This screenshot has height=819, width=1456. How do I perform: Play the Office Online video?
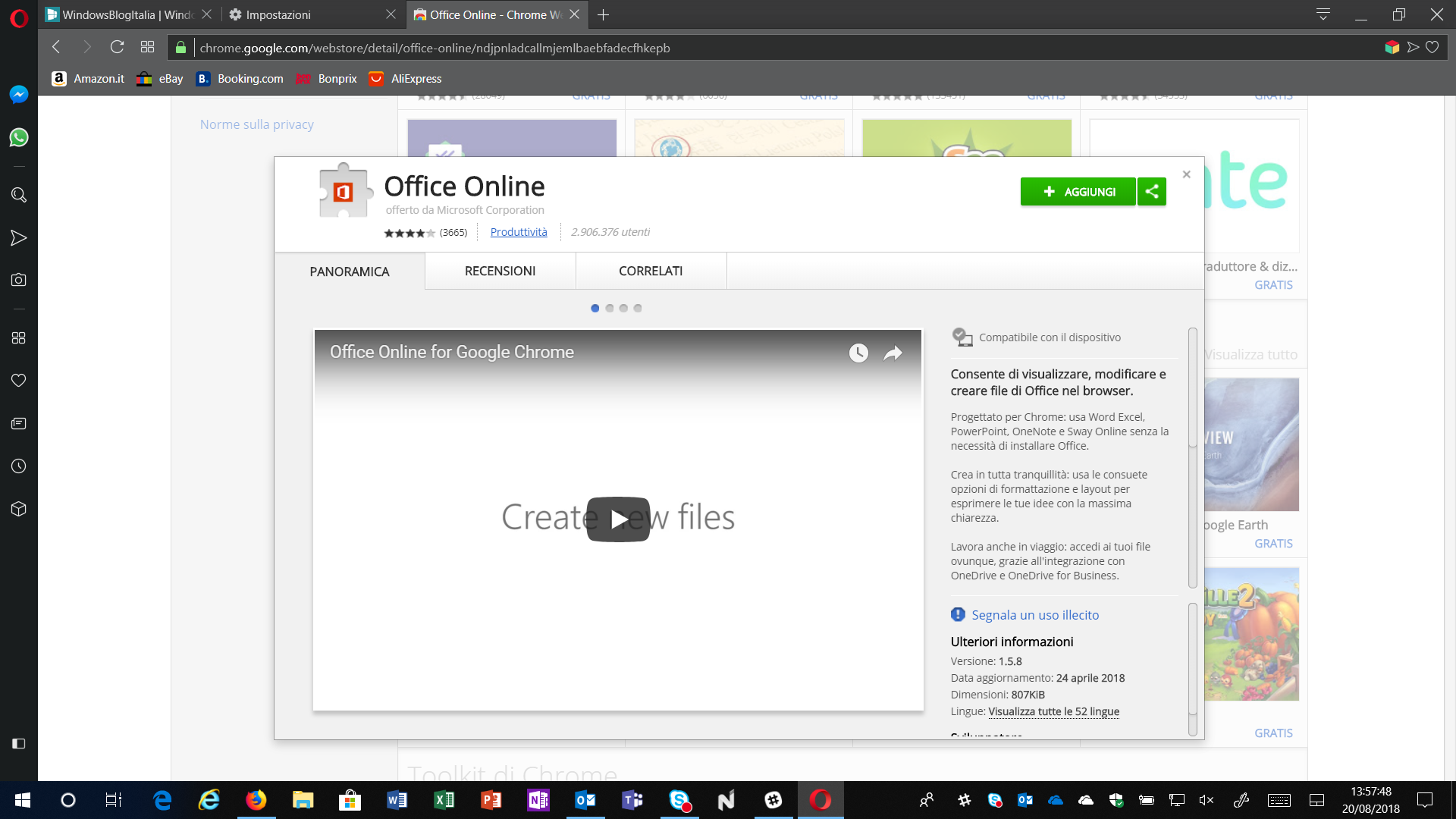618,519
